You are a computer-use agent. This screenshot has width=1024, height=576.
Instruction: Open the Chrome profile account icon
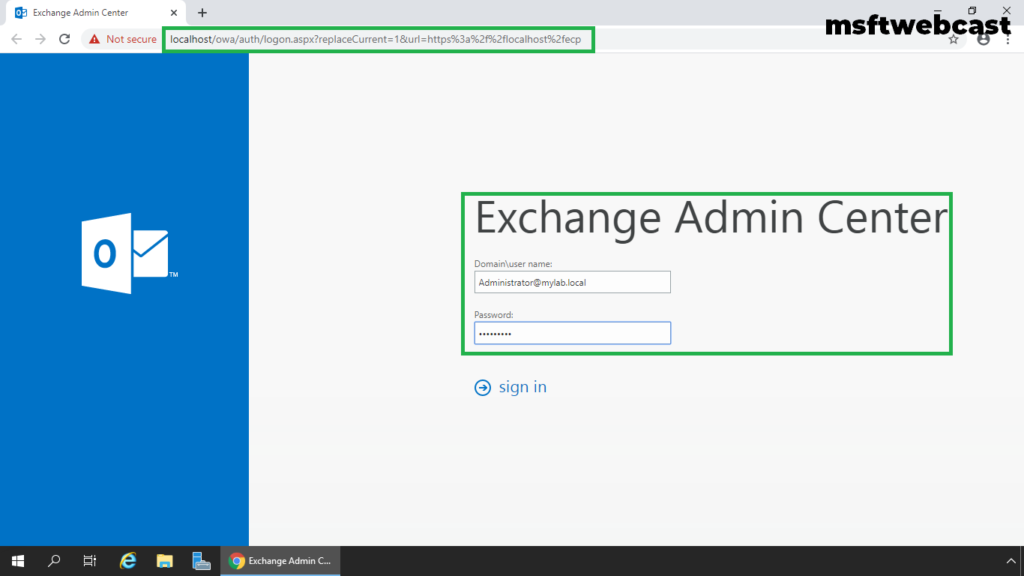point(983,40)
